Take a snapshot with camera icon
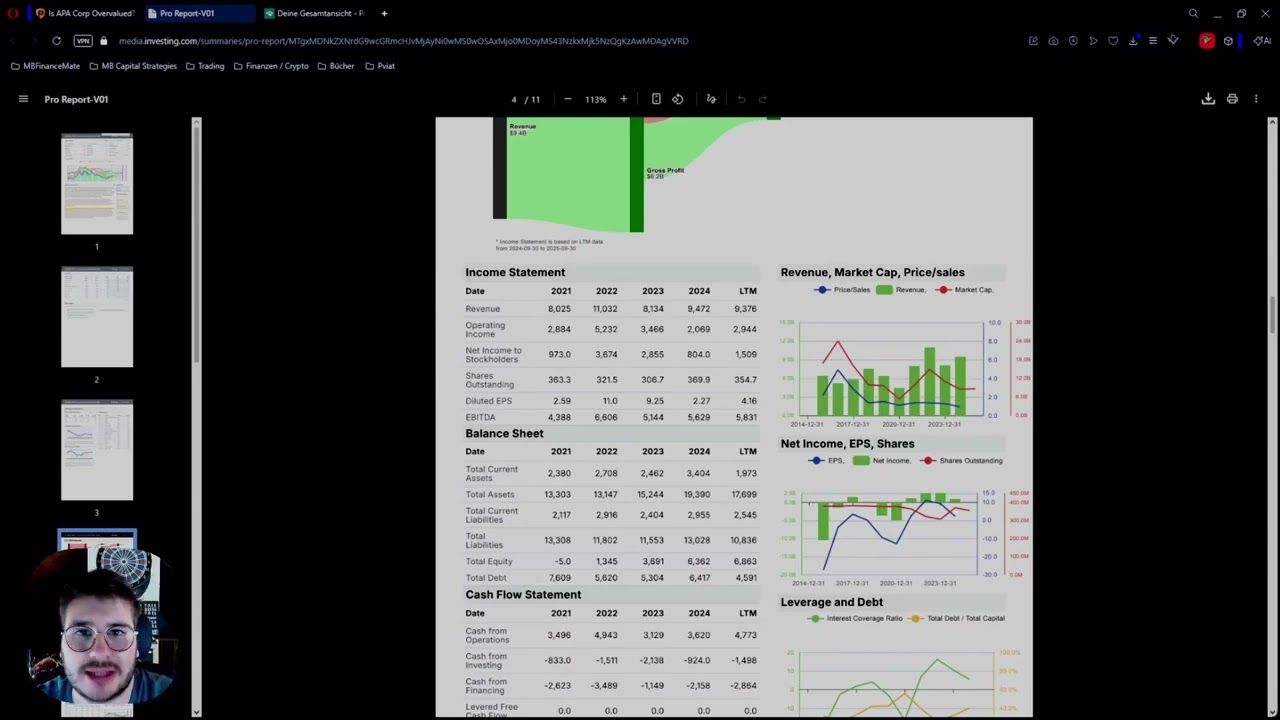Image resolution: width=1280 pixels, height=720 pixels. [1053, 41]
